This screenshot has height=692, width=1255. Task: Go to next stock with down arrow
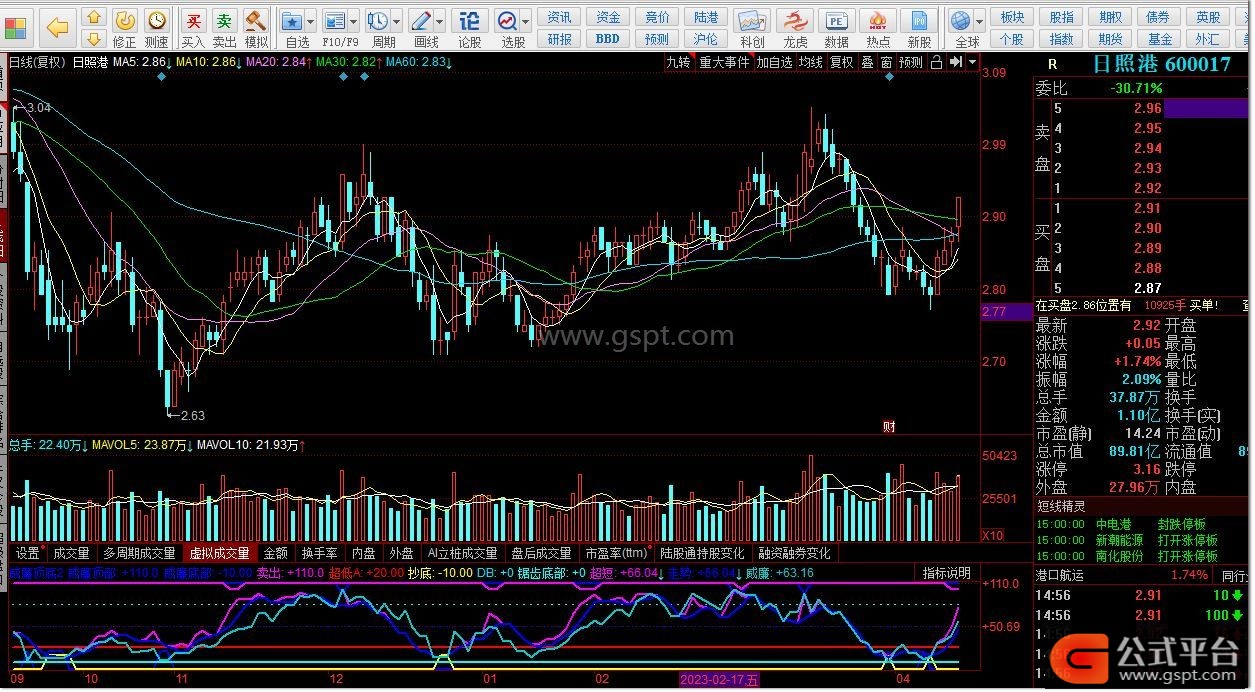[93, 39]
